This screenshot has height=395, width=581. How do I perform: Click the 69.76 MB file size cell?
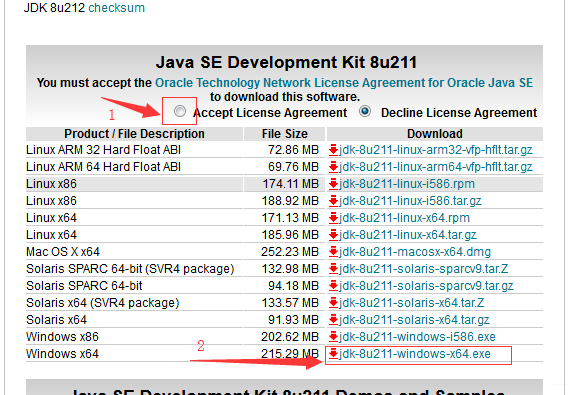285,167
